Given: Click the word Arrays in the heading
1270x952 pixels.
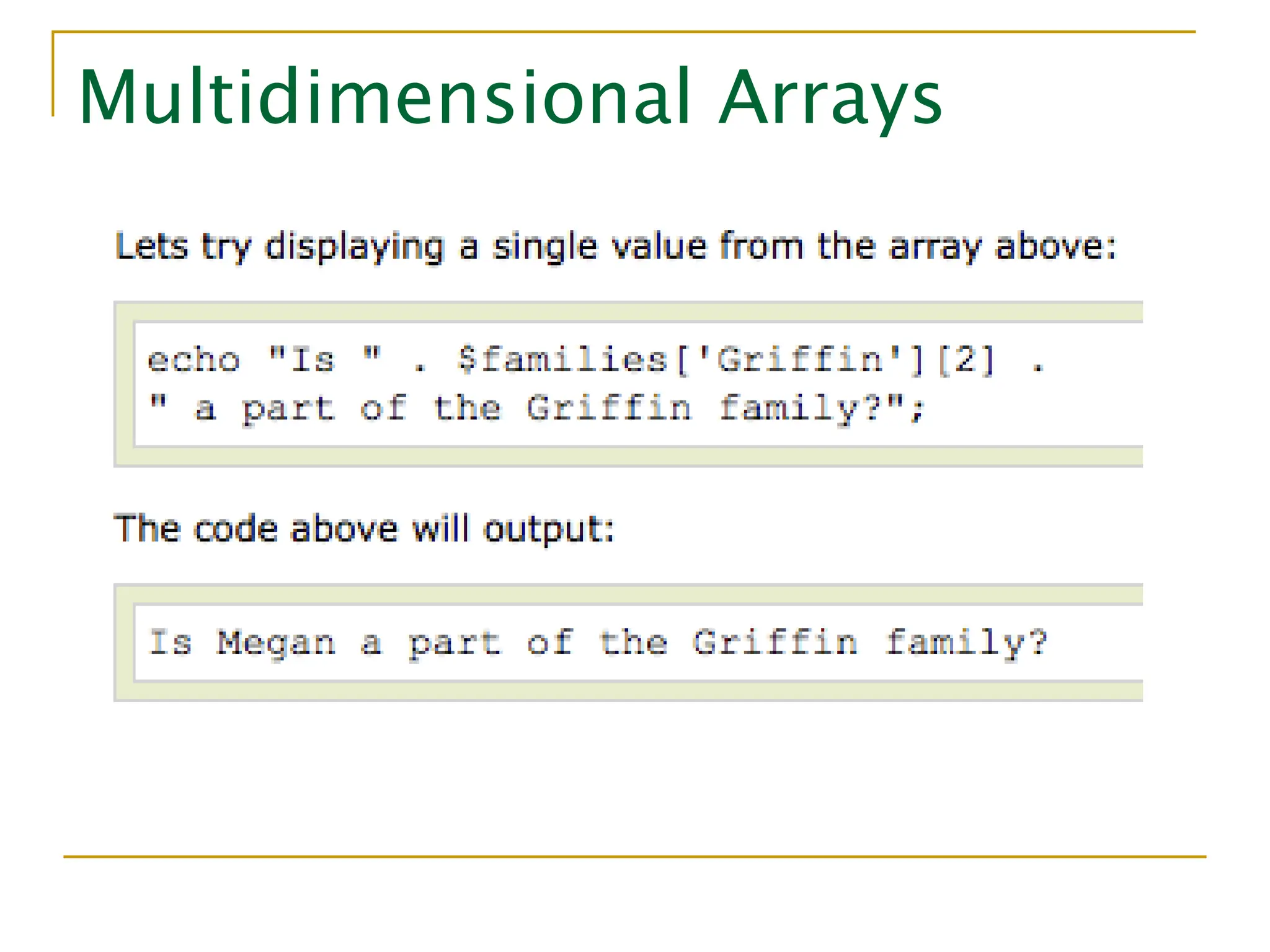Looking at the screenshot, I should point(830,99).
